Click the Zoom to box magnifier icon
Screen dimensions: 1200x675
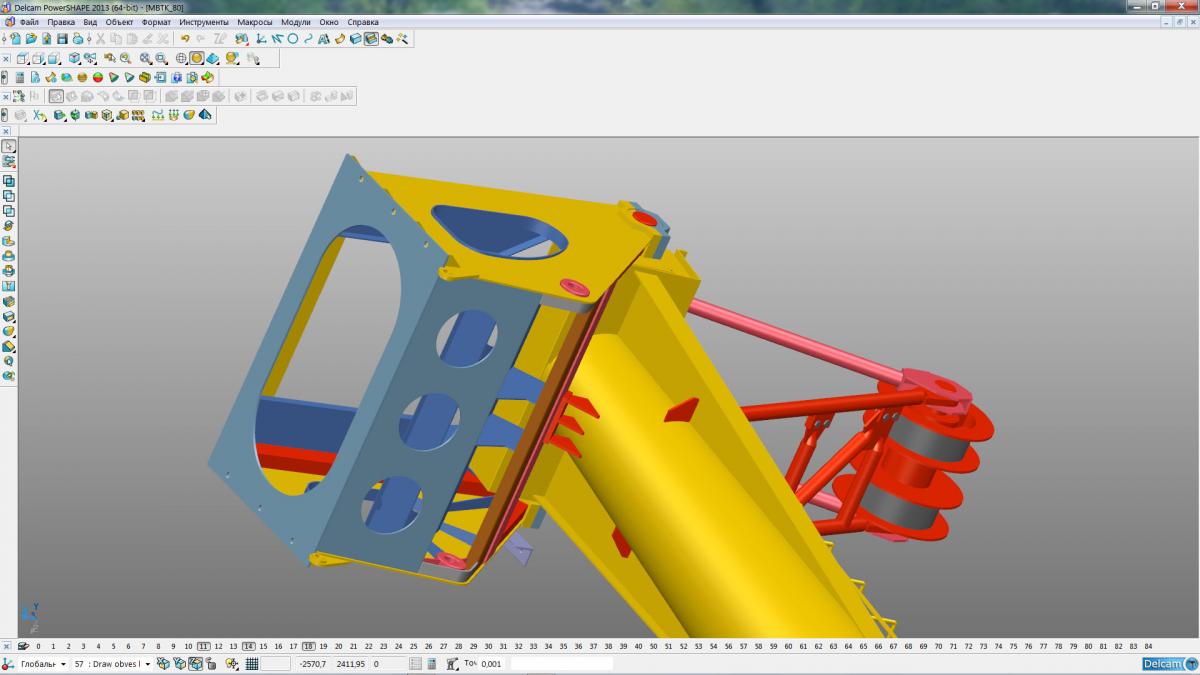point(161,58)
